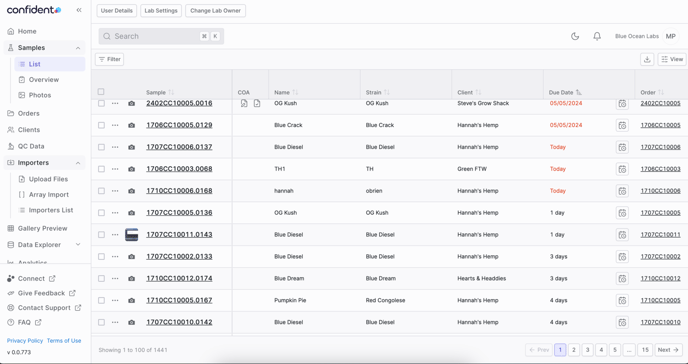Check the select-all header checkbox
This screenshot has height=364, width=688.
click(101, 92)
